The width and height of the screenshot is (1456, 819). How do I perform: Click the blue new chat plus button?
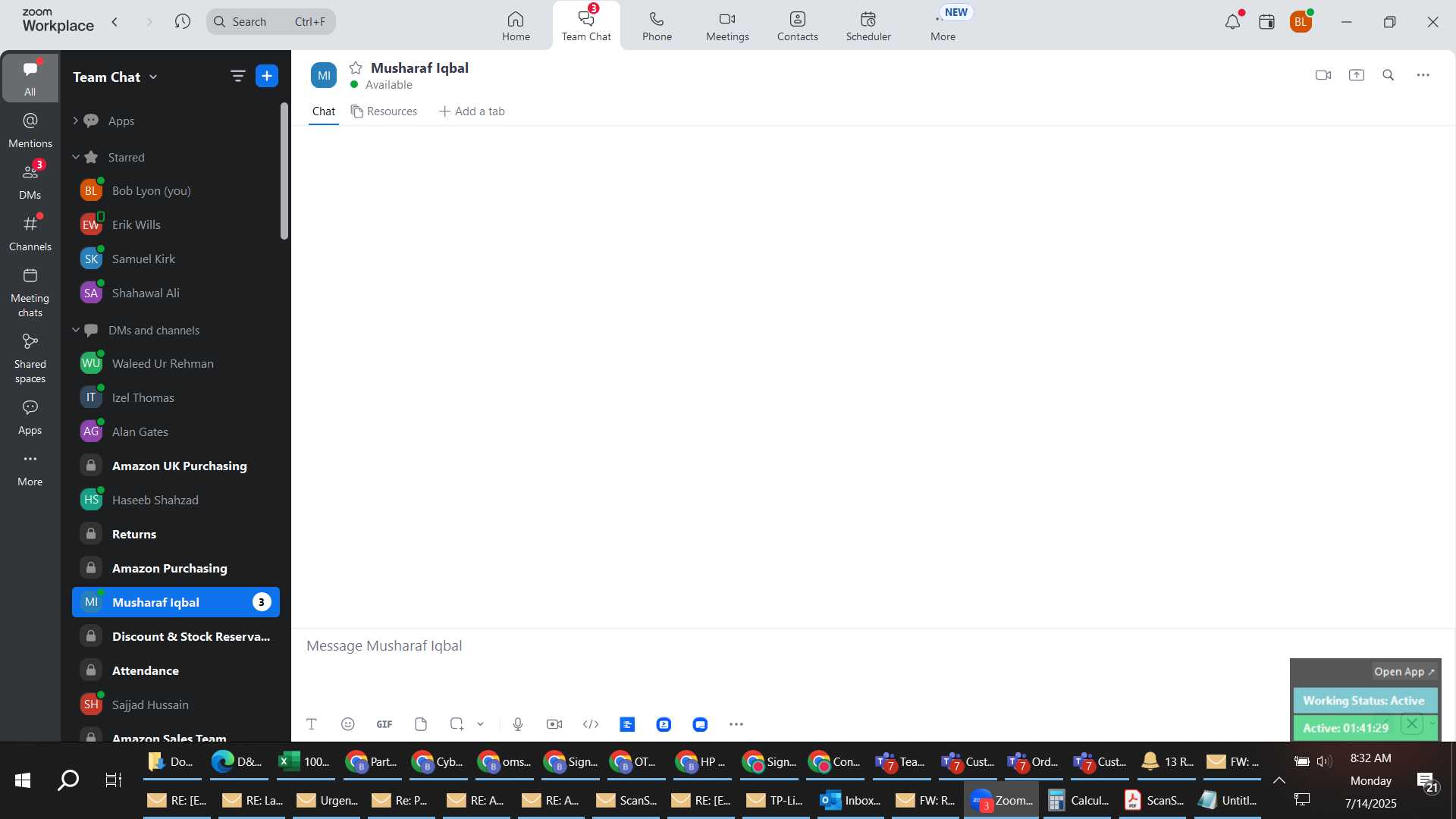point(267,76)
